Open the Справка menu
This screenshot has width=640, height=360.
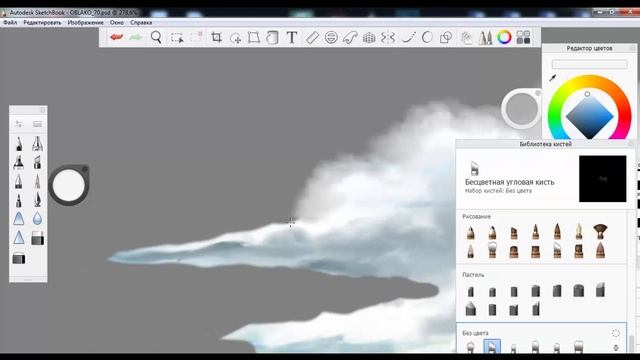pos(141,22)
